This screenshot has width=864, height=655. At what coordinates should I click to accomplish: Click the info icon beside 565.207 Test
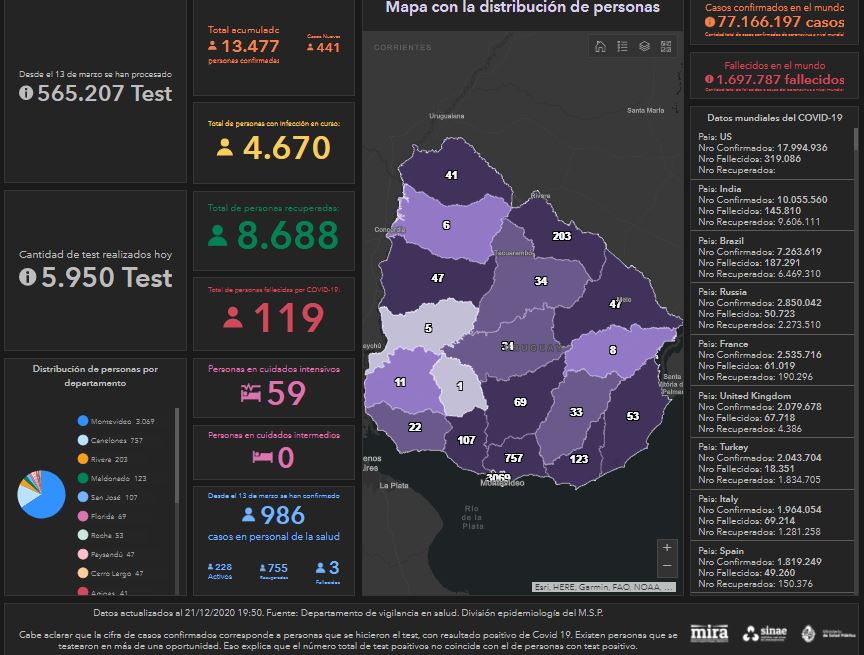click(26, 94)
